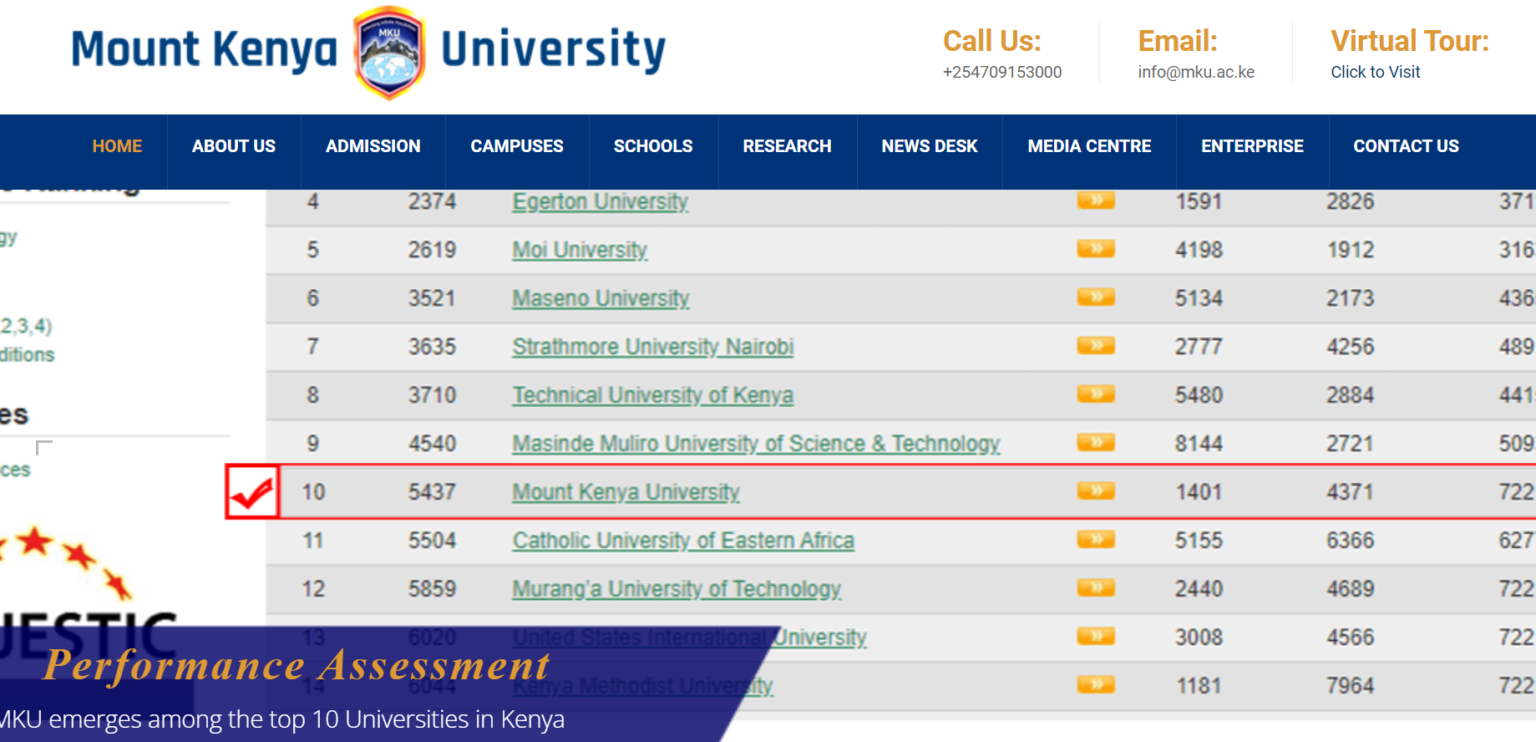1536x742 pixels.
Task: Click the arrow icon beside Kenya Methodist University
Action: 1095,684
